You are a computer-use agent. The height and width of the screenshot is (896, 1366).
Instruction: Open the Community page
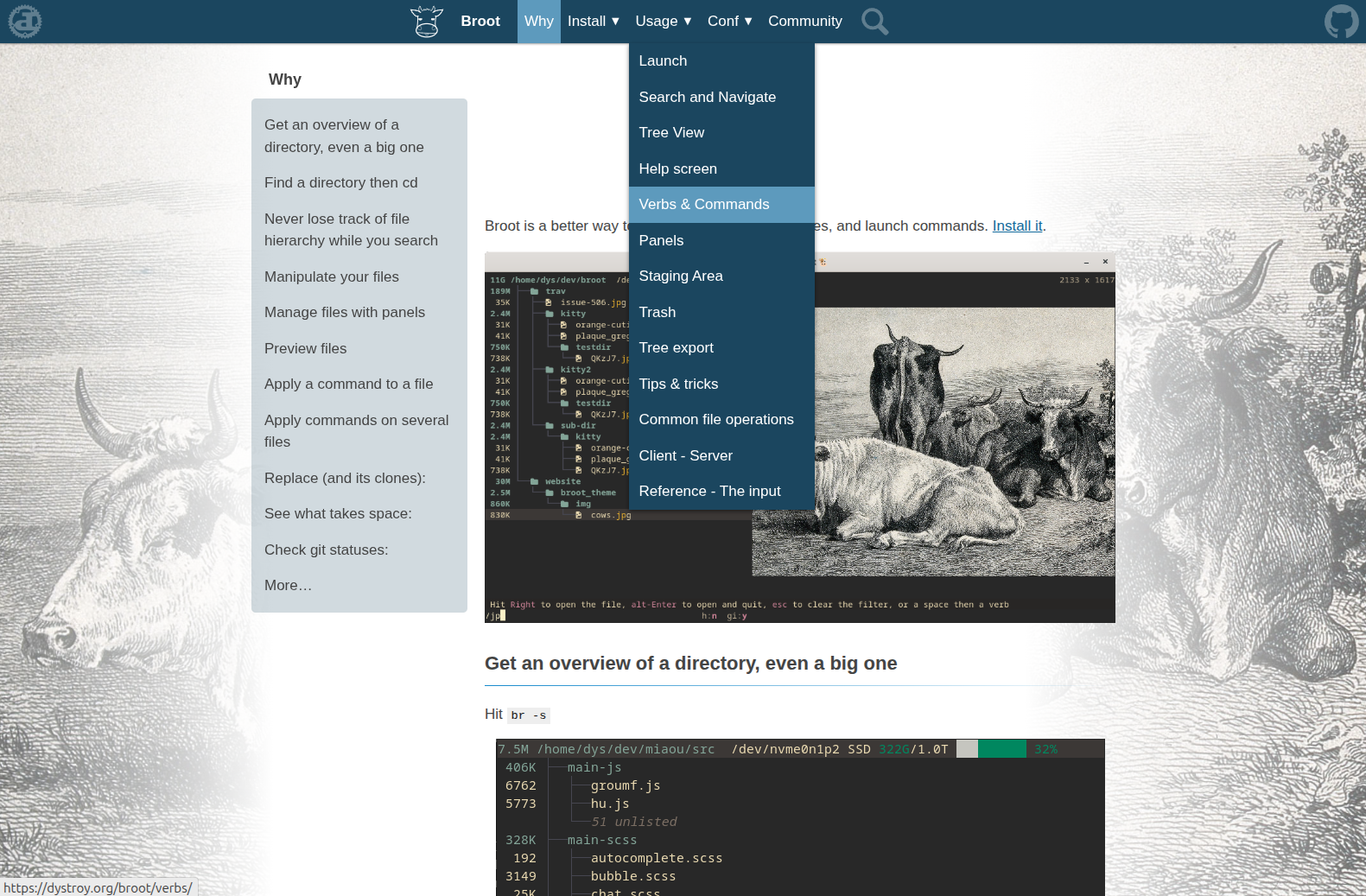[x=805, y=22]
